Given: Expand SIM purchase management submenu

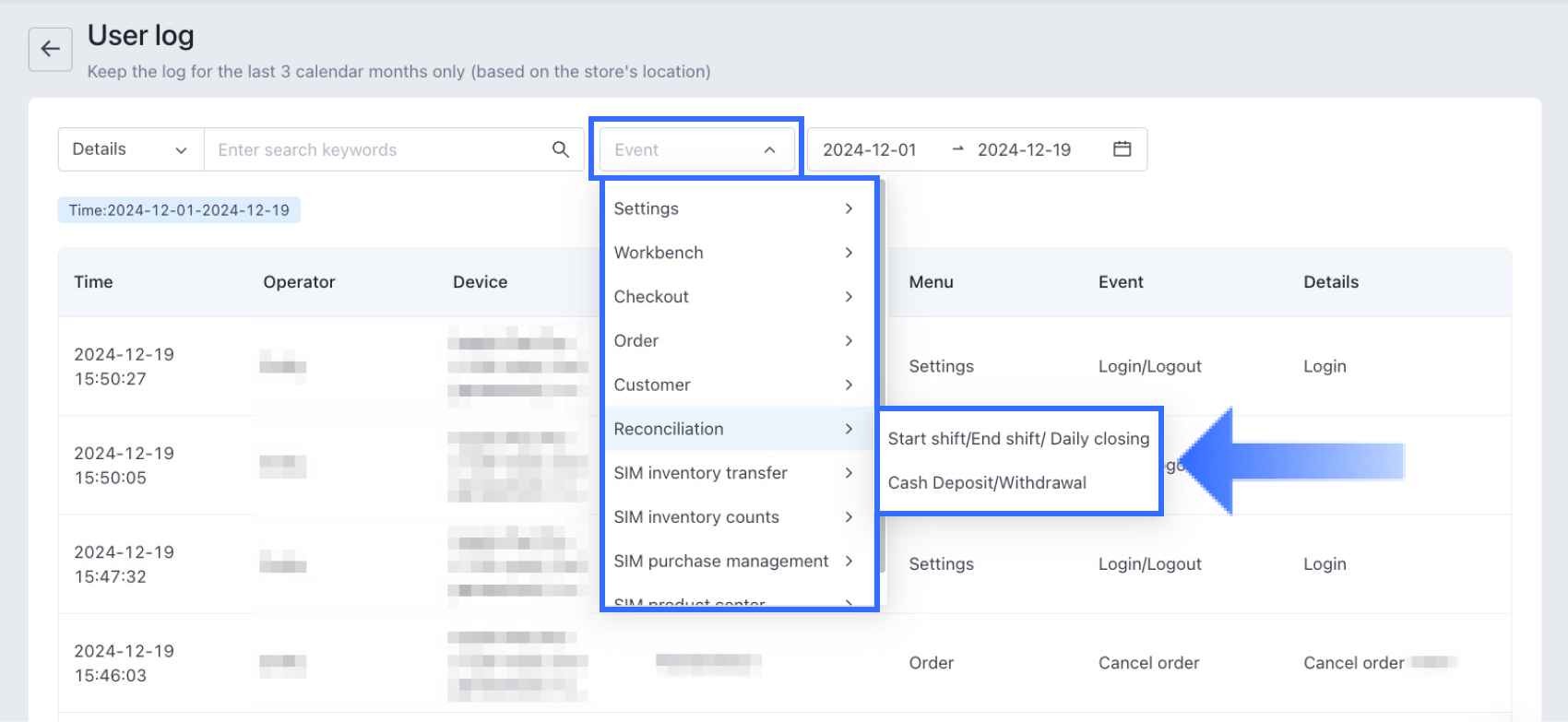Looking at the screenshot, I should tap(849, 561).
